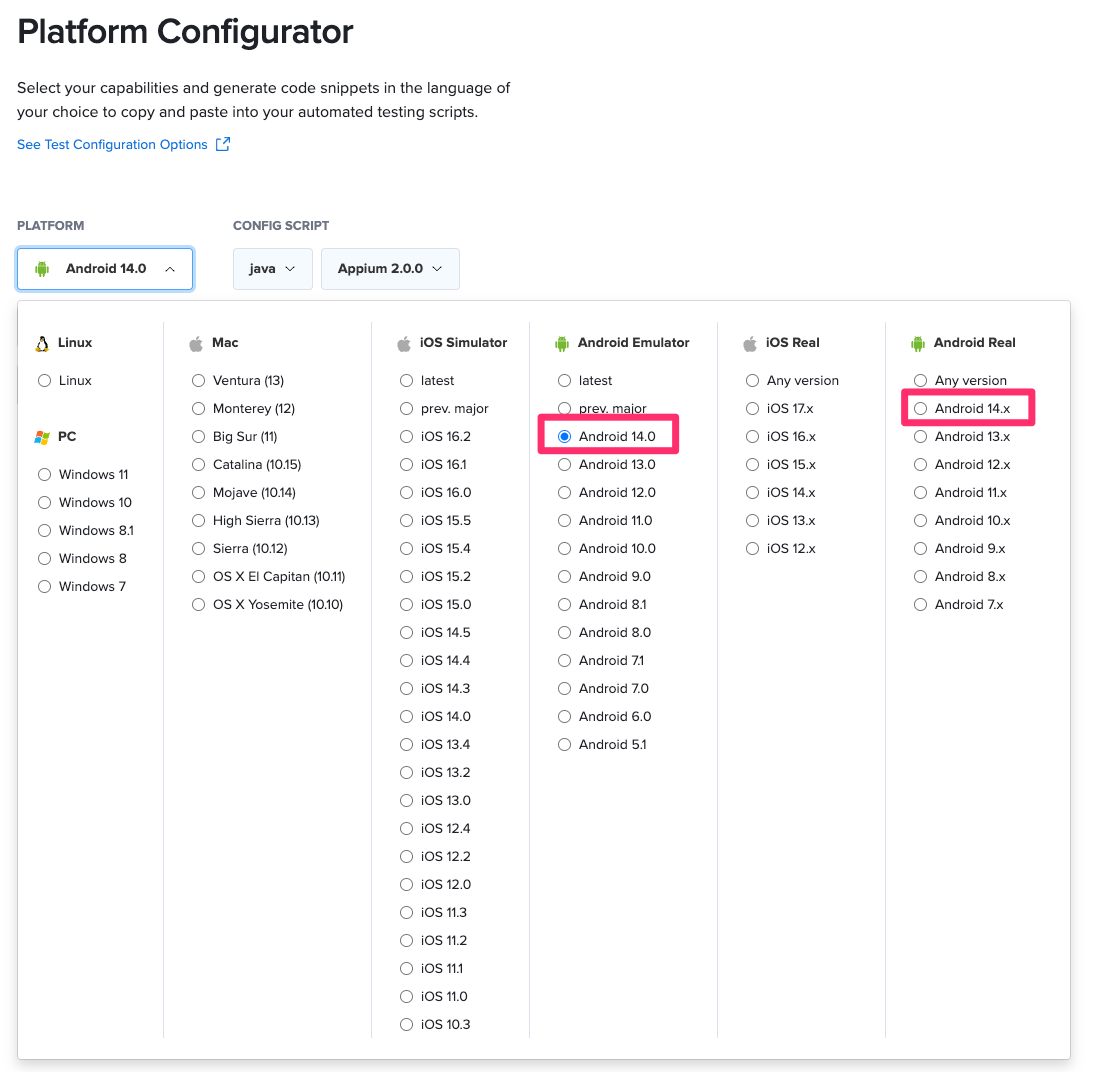The image size is (1100, 1079).
Task: Pick Android 7.x real device
Action: point(920,605)
